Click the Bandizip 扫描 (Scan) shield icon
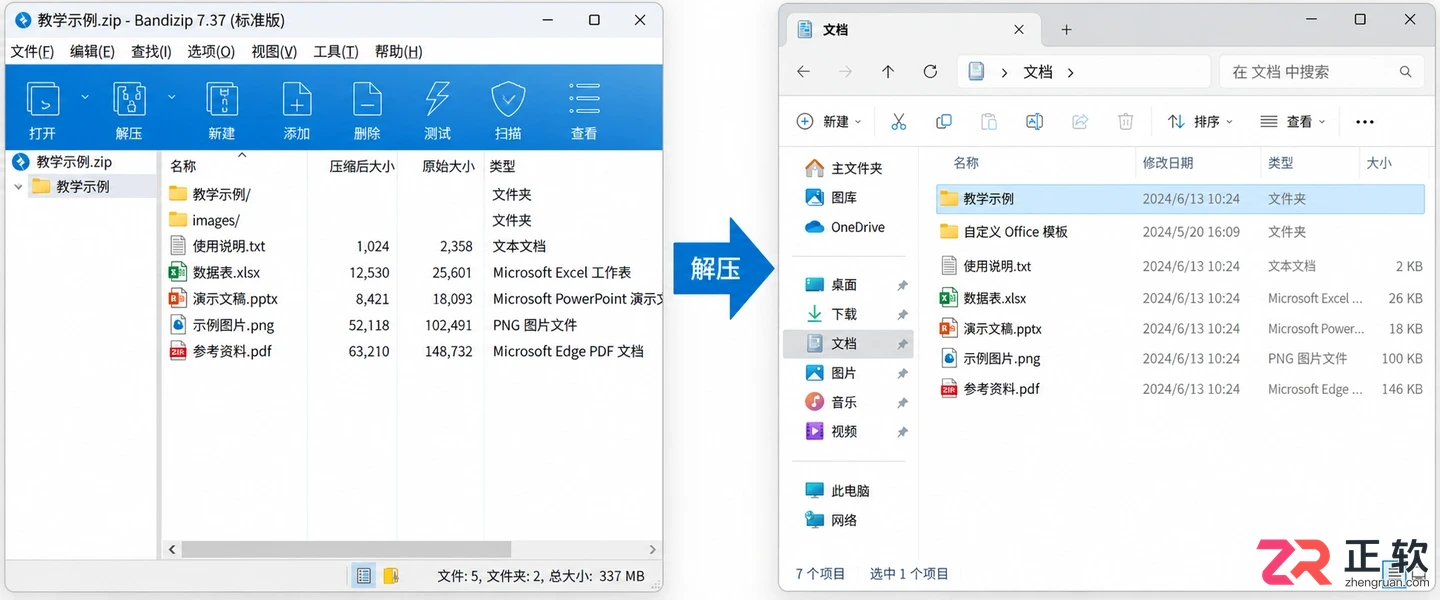The image size is (1440, 600). click(508, 100)
